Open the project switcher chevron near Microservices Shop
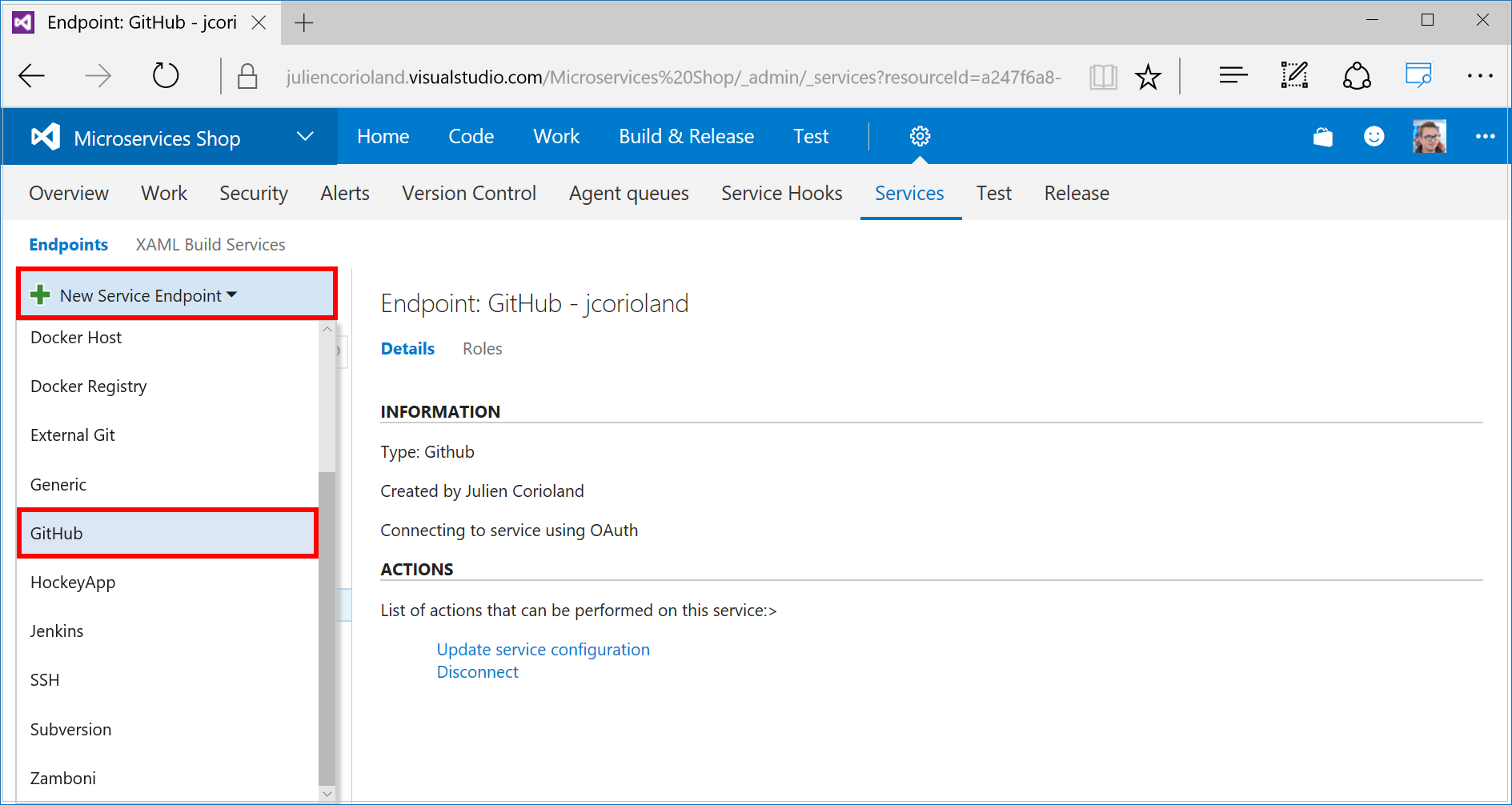Image resolution: width=1512 pixels, height=805 pixels. 304,136
